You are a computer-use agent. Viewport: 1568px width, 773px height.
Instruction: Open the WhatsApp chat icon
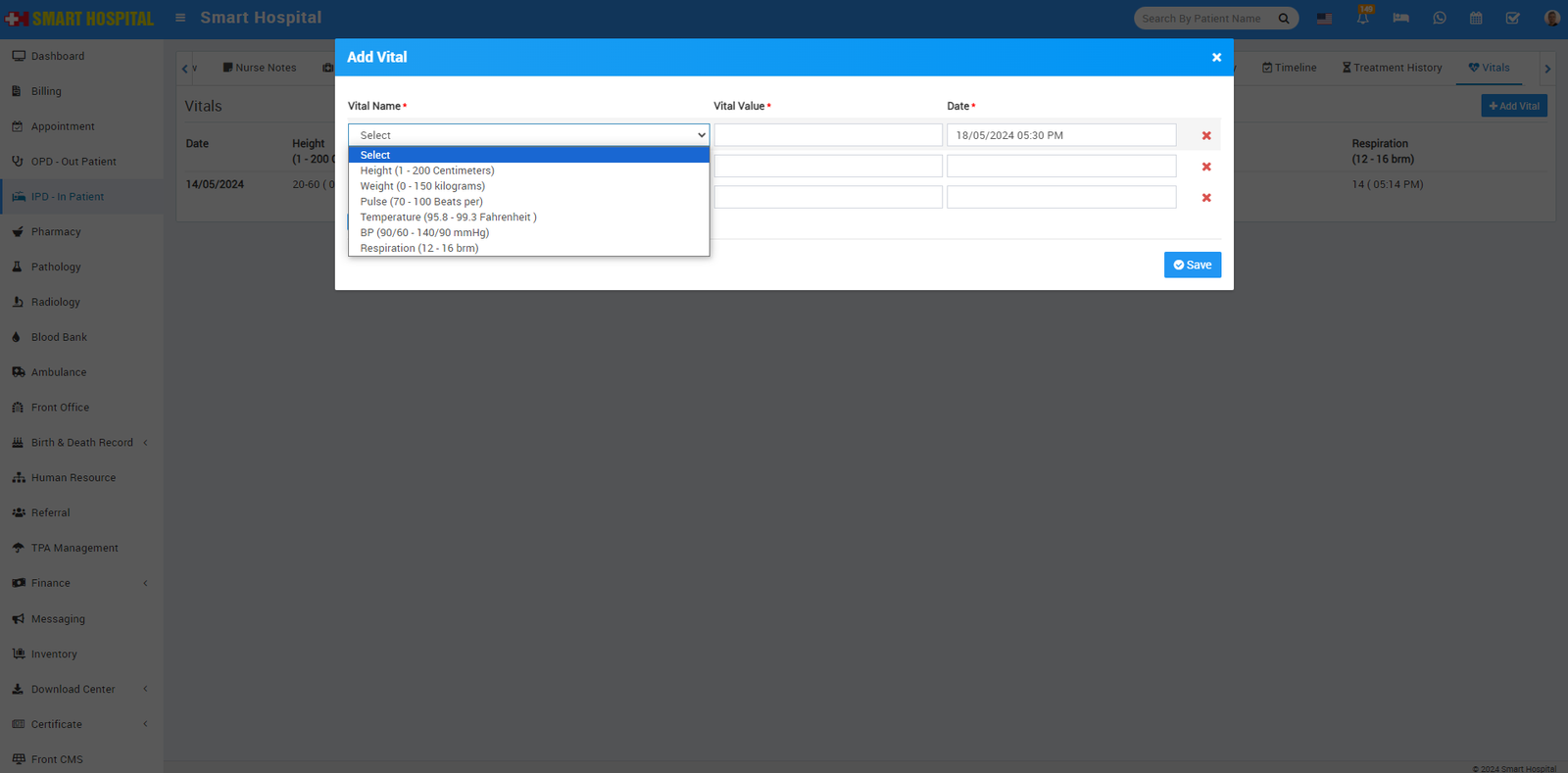coord(1439,19)
